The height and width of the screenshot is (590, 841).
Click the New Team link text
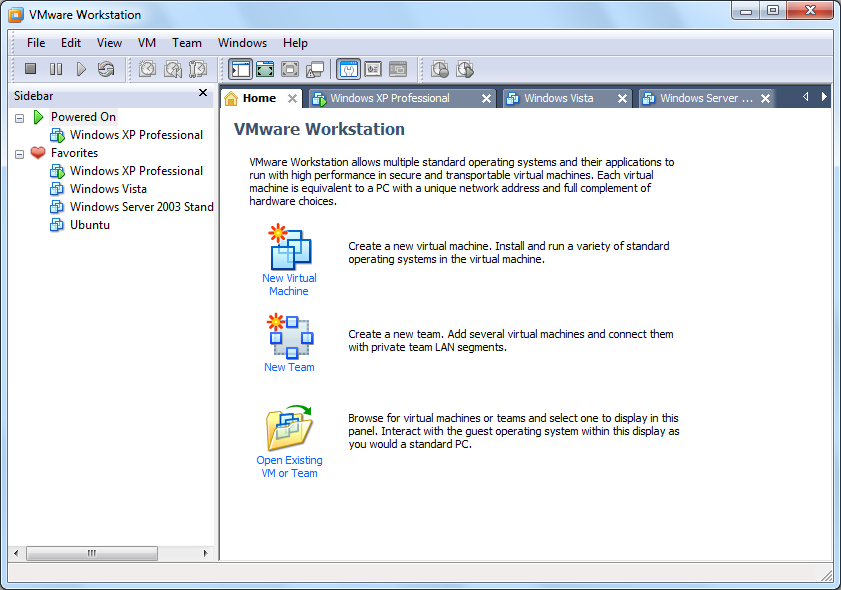(x=289, y=367)
